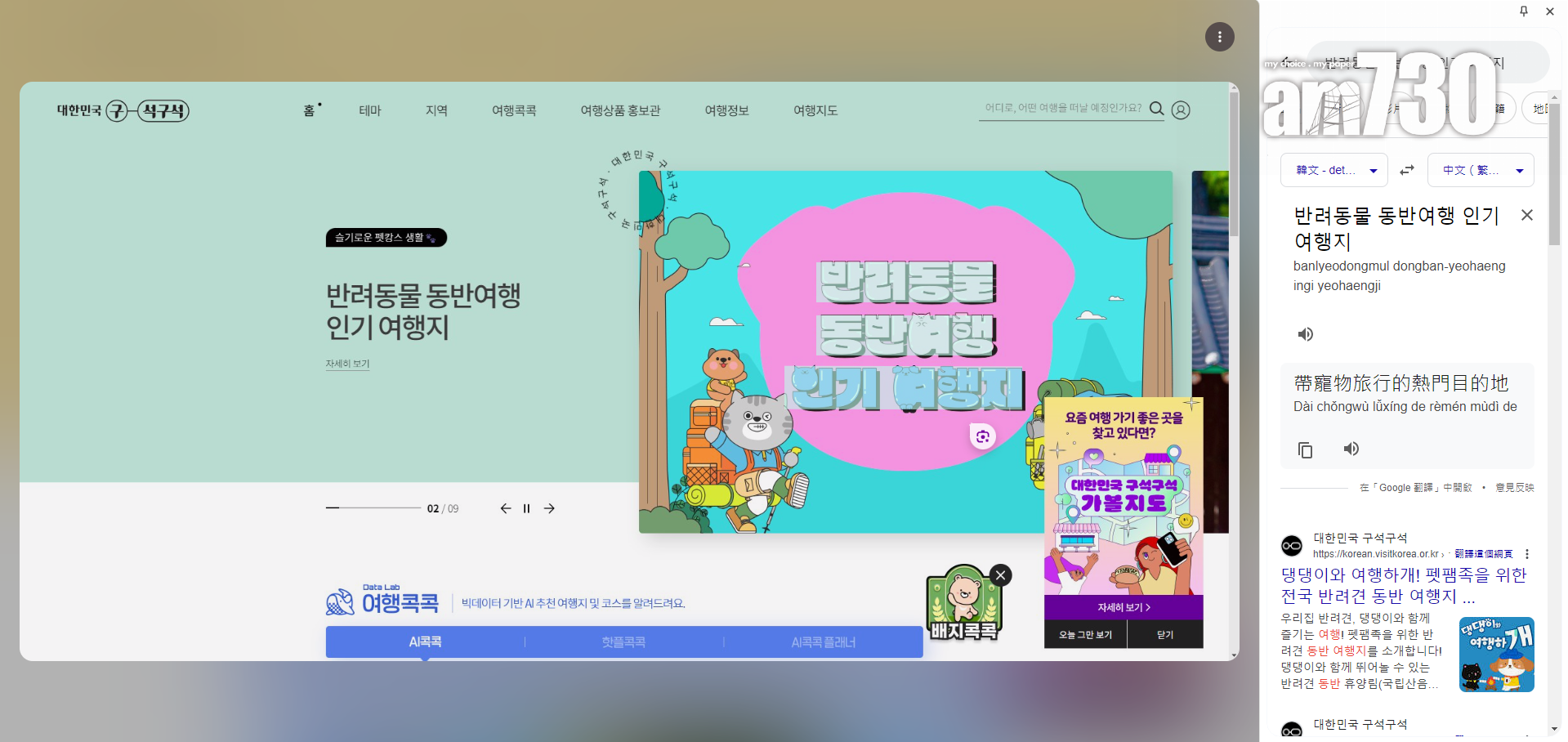
Task: Click the travel search input field
Action: (x=1062, y=108)
